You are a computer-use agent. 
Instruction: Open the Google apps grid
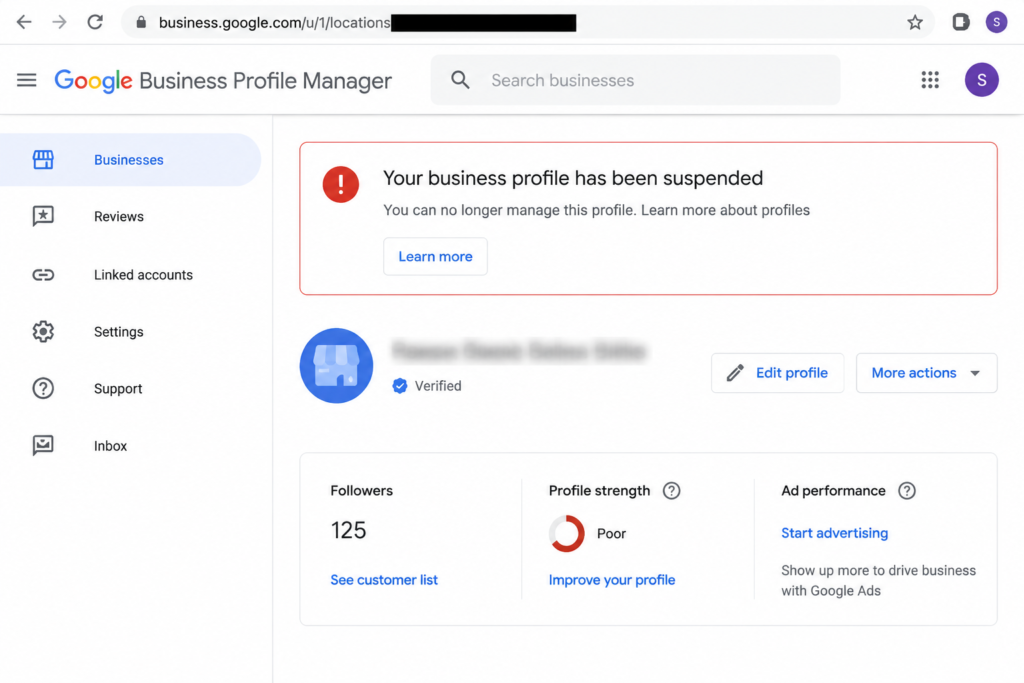coord(930,80)
